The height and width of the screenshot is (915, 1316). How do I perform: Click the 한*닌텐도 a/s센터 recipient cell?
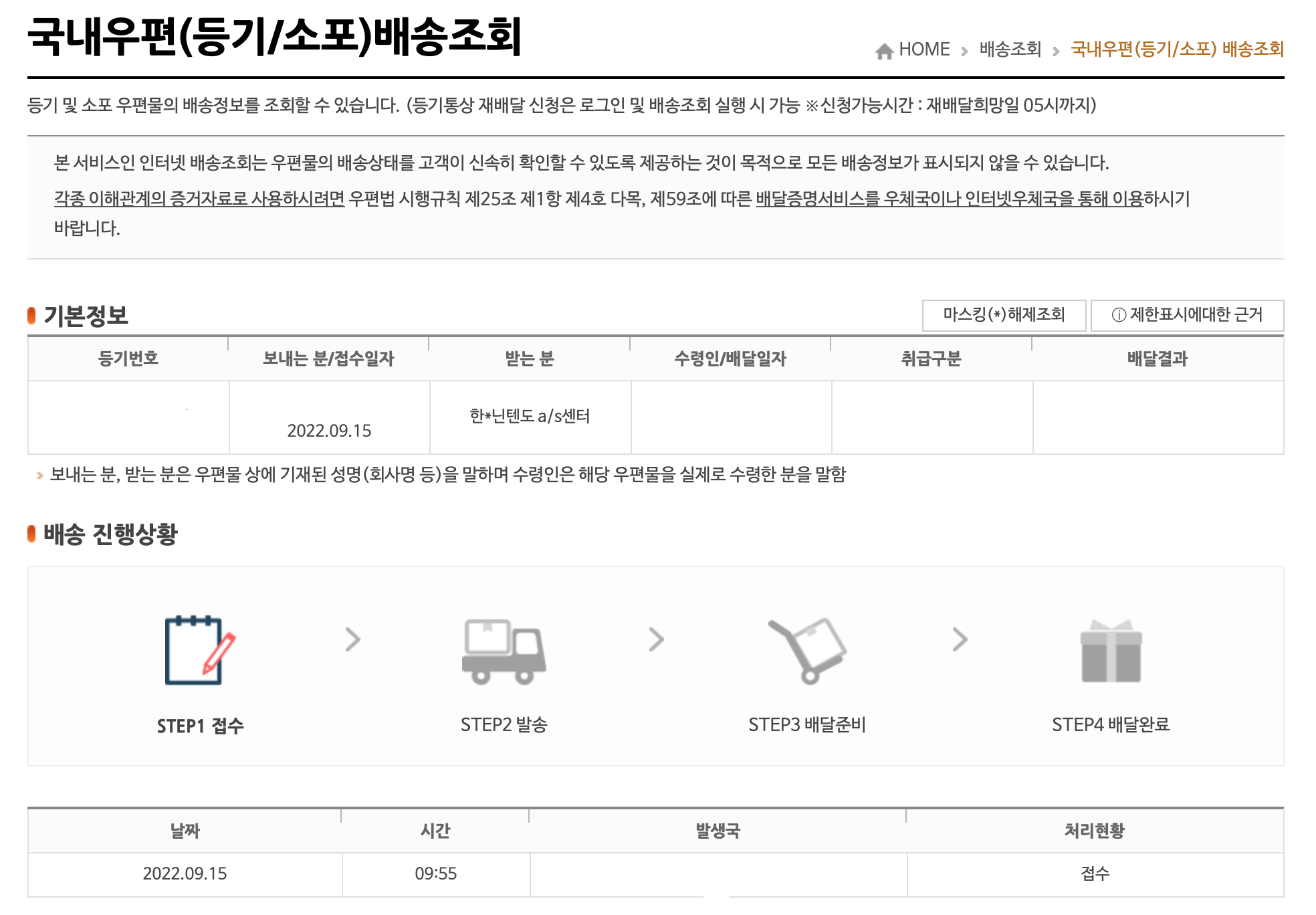click(x=530, y=416)
